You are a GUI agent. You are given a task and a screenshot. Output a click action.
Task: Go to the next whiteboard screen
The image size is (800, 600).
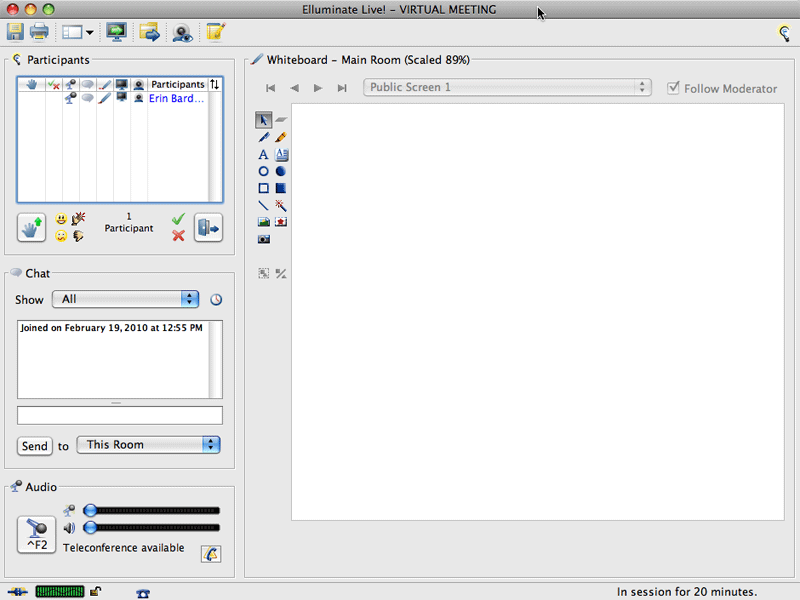(318, 88)
